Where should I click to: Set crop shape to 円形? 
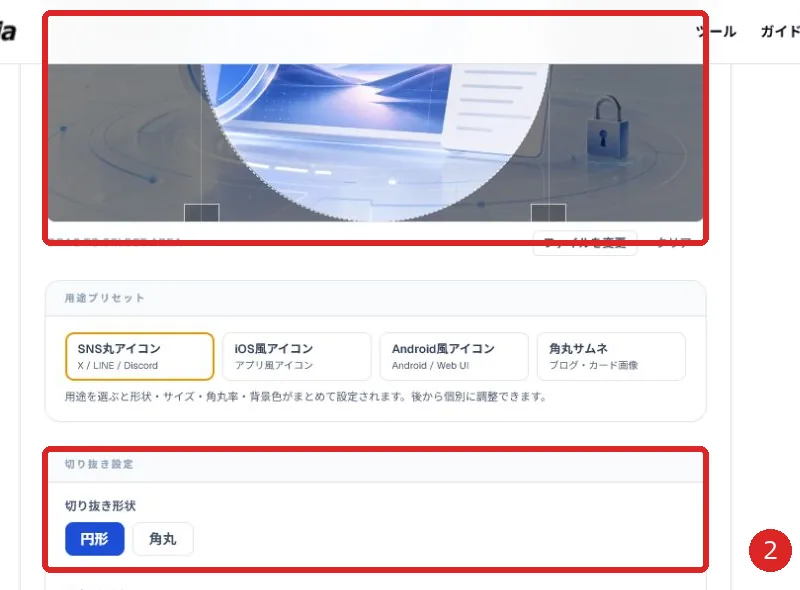pos(94,539)
